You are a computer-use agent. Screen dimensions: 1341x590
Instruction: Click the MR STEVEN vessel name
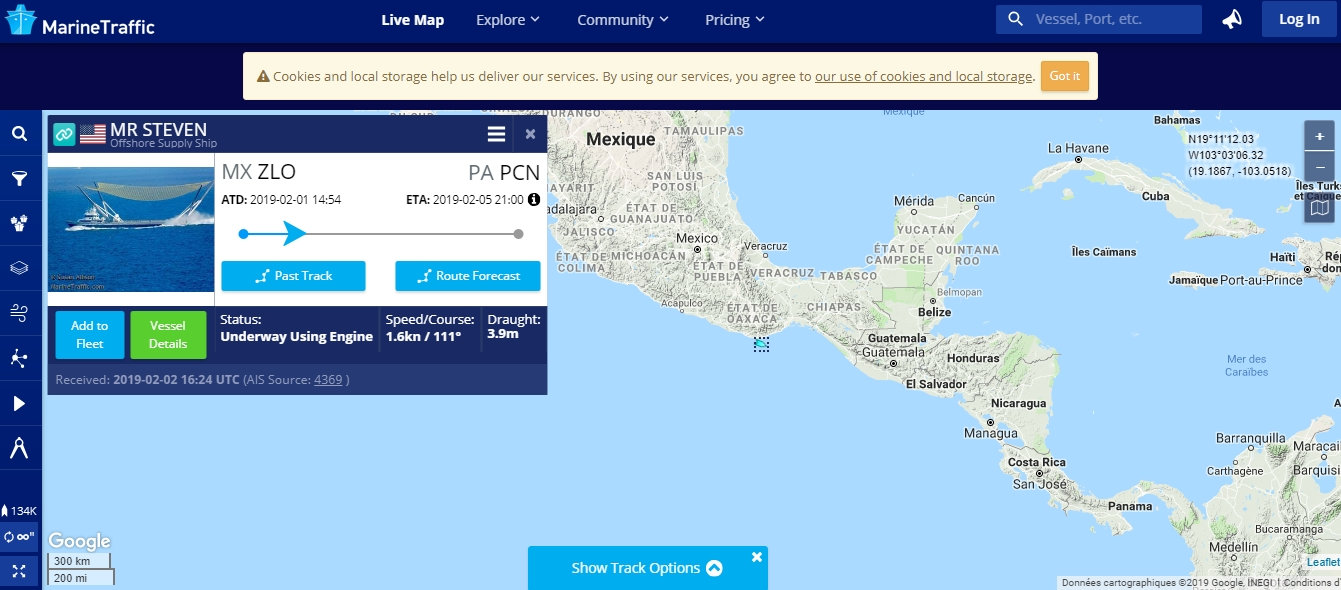[159, 129]
